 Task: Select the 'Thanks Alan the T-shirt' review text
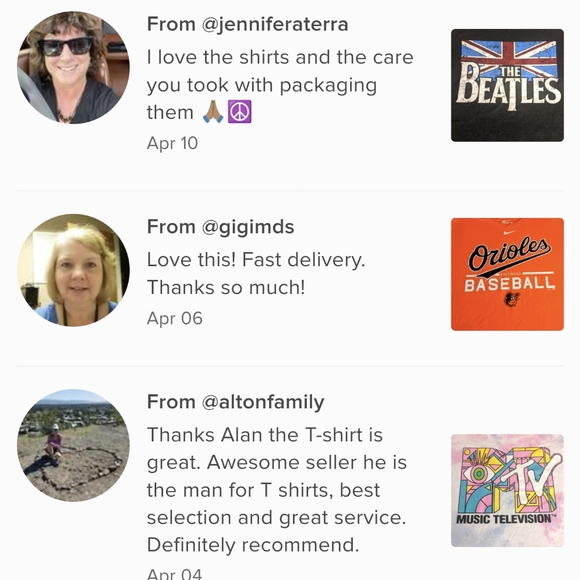point(277,490)
